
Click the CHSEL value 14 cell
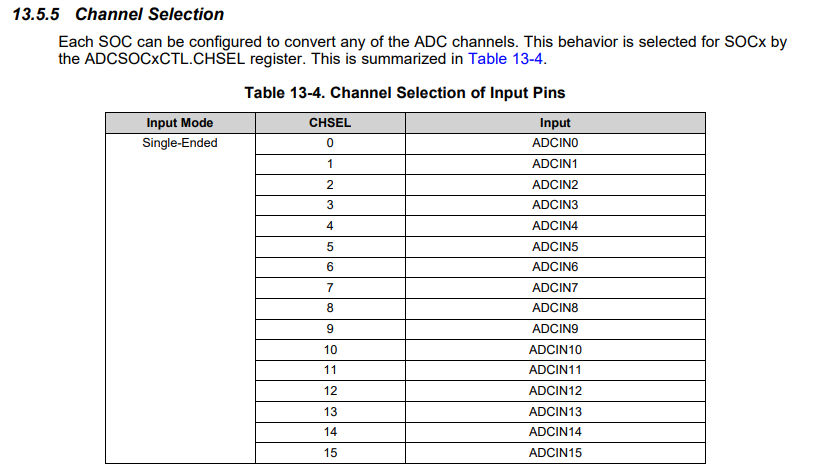pyautogui.click(x=330, y=432)
